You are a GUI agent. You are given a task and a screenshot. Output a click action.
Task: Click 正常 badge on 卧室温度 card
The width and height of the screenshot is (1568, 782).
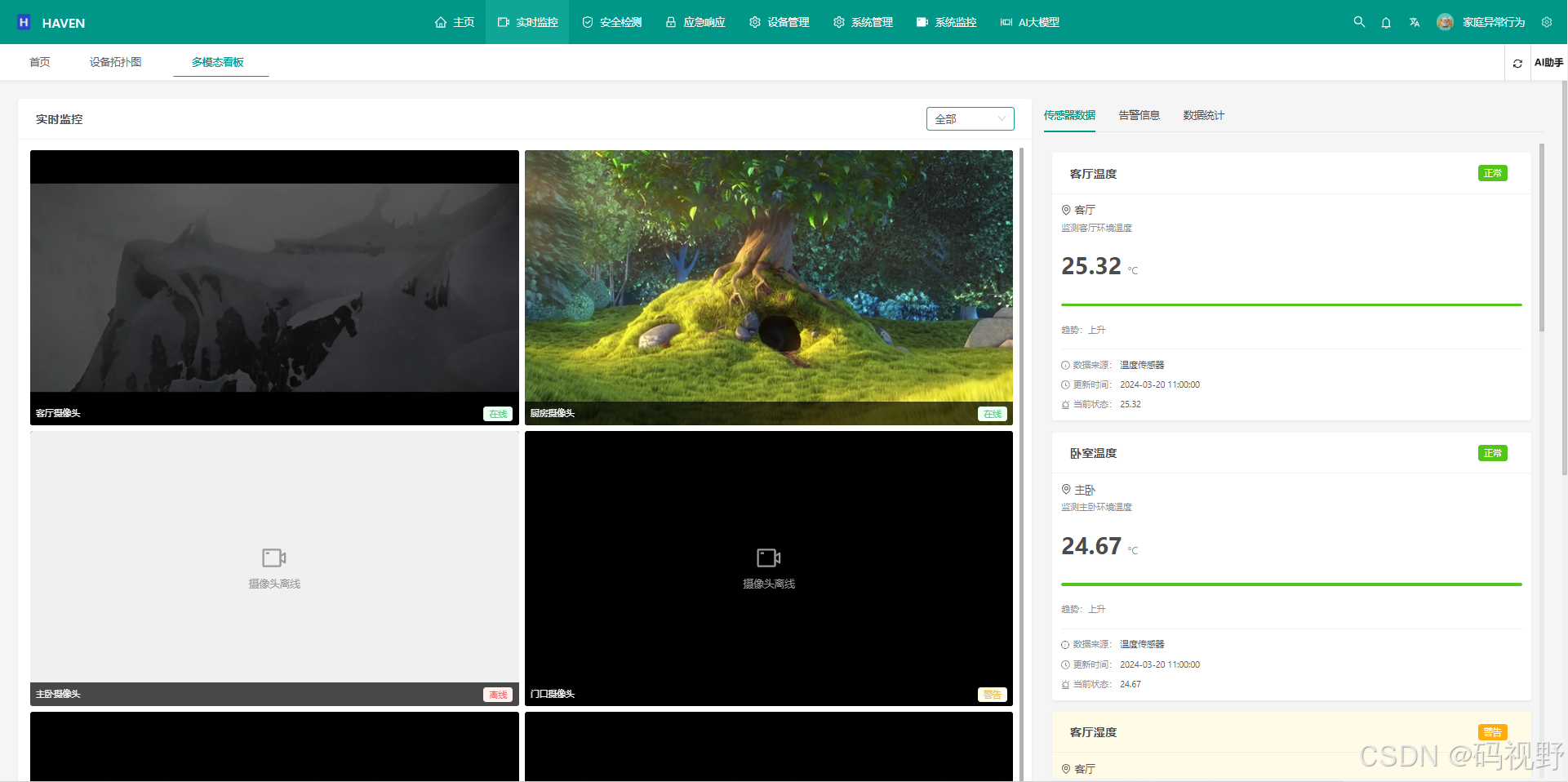click(1493, 453)
